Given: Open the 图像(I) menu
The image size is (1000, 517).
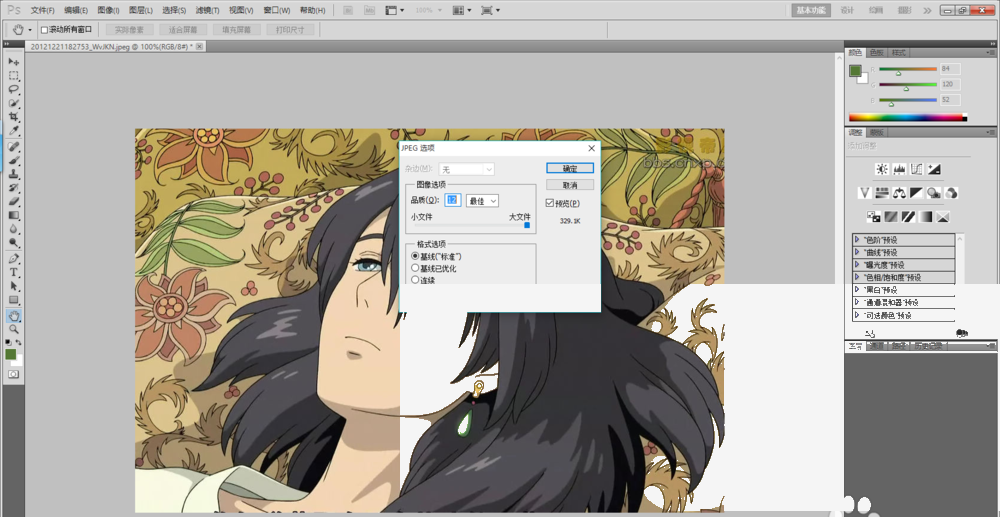Looking at the screenshot, I should [x=108, y=10].
